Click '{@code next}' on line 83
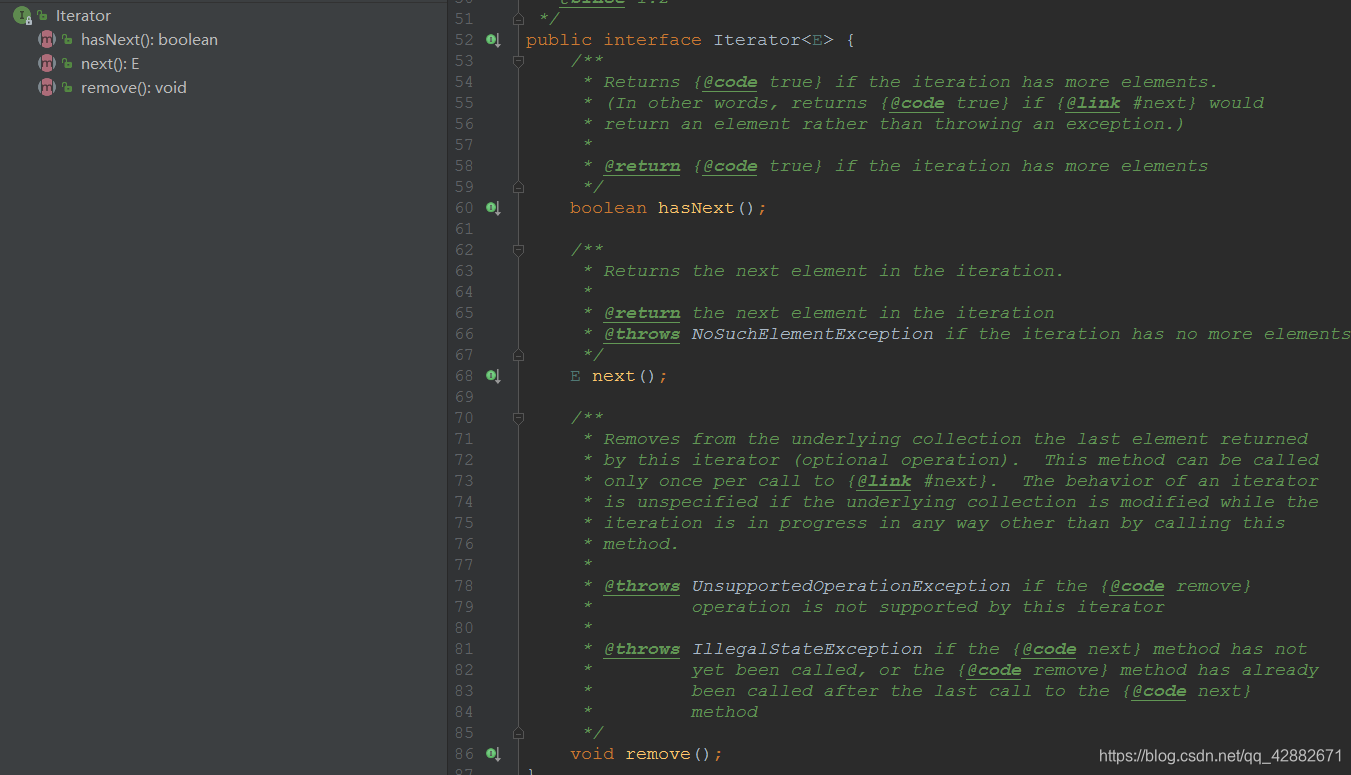 click(1186, 691)
